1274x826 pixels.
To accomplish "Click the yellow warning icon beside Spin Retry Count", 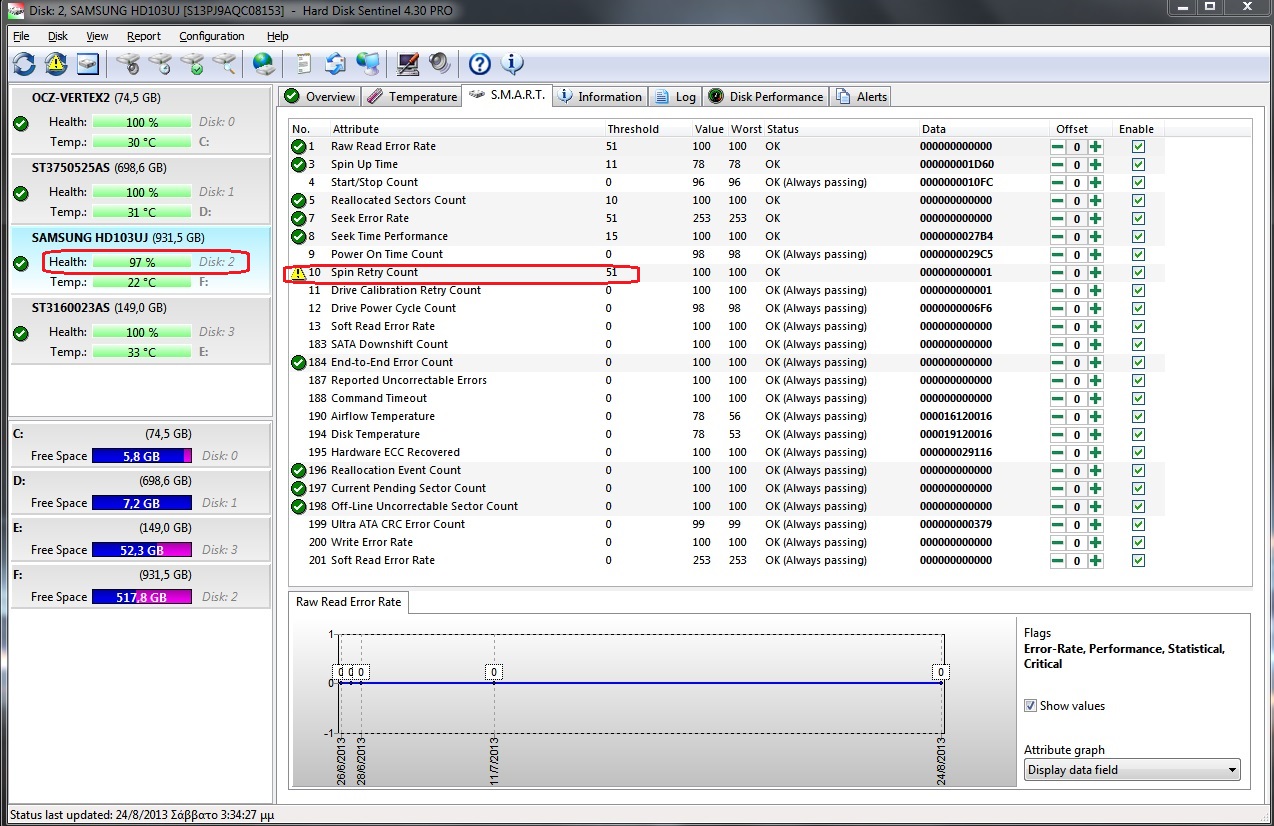I will click(x=298, y=272).
